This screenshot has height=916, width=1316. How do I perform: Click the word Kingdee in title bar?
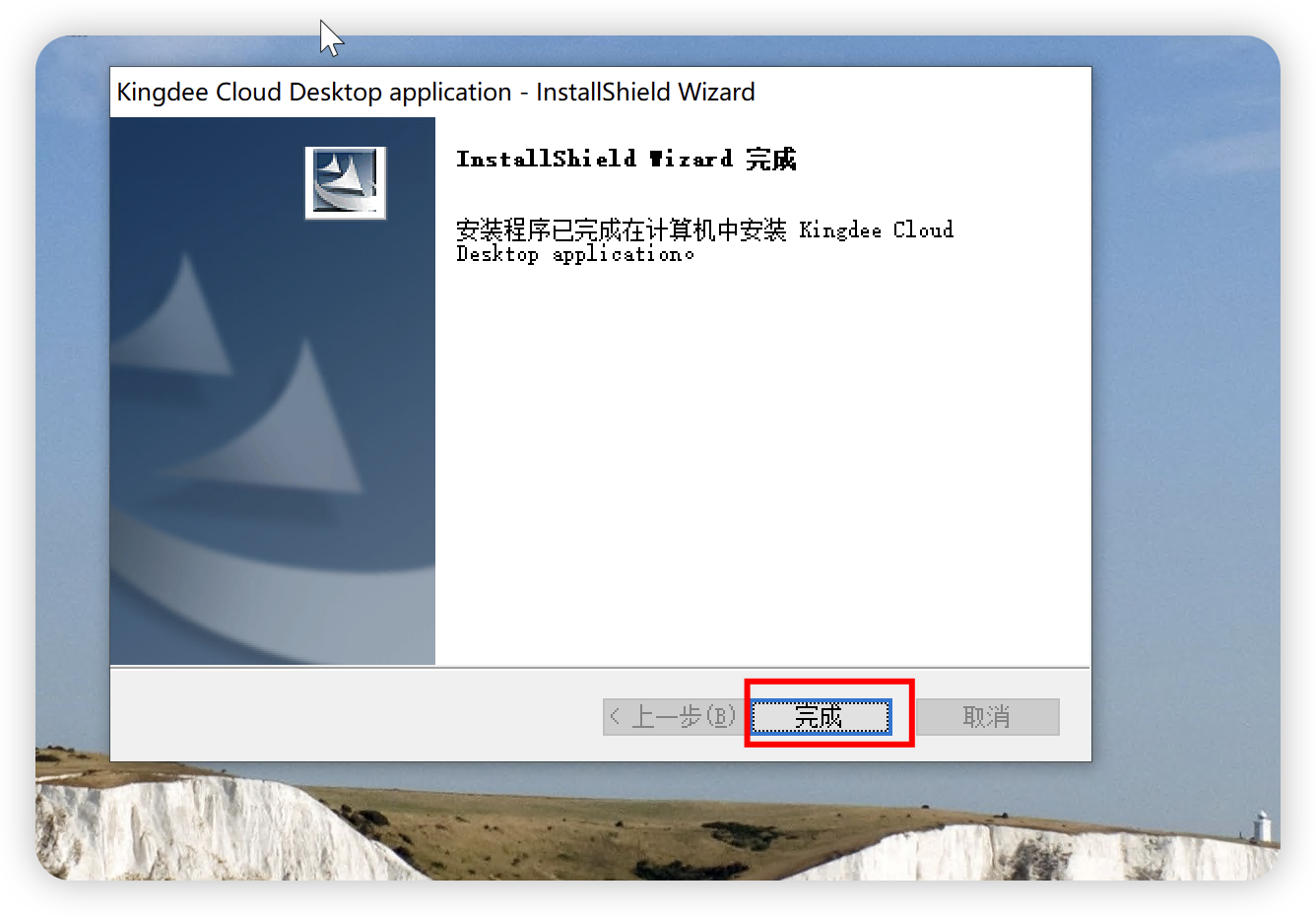coord(163,92)
